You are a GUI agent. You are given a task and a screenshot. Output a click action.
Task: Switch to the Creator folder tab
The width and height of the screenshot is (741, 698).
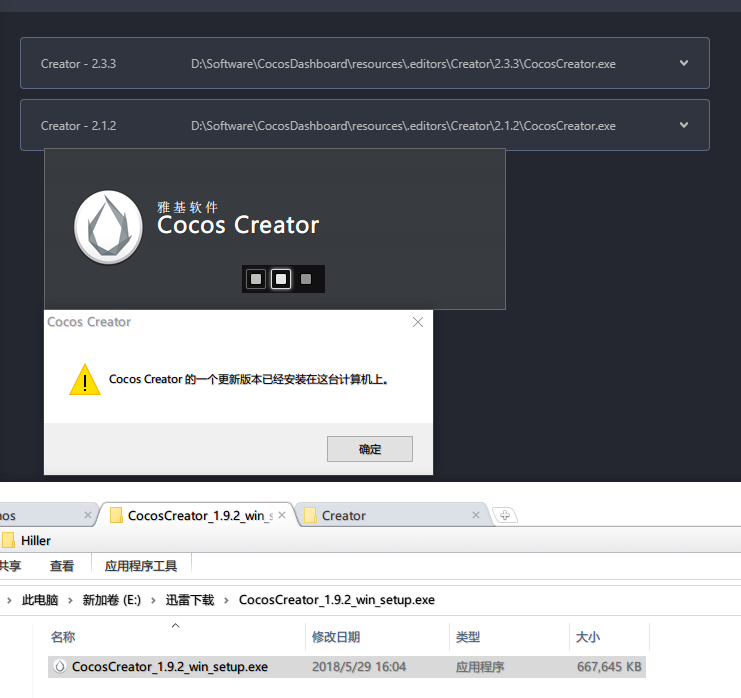[392, 515]
